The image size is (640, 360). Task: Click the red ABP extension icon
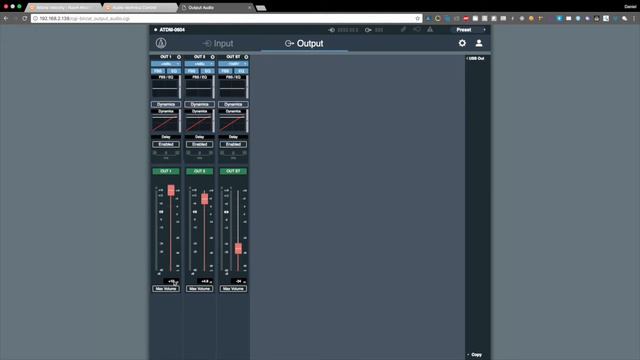click(x=466, y=18)
